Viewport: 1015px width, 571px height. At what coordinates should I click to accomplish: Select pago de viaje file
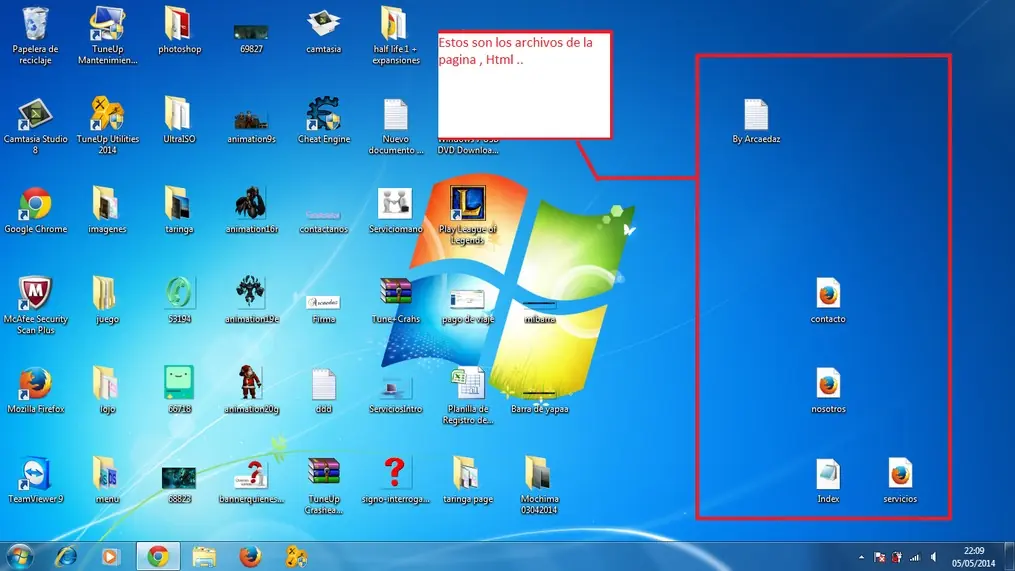coord(467,300)
